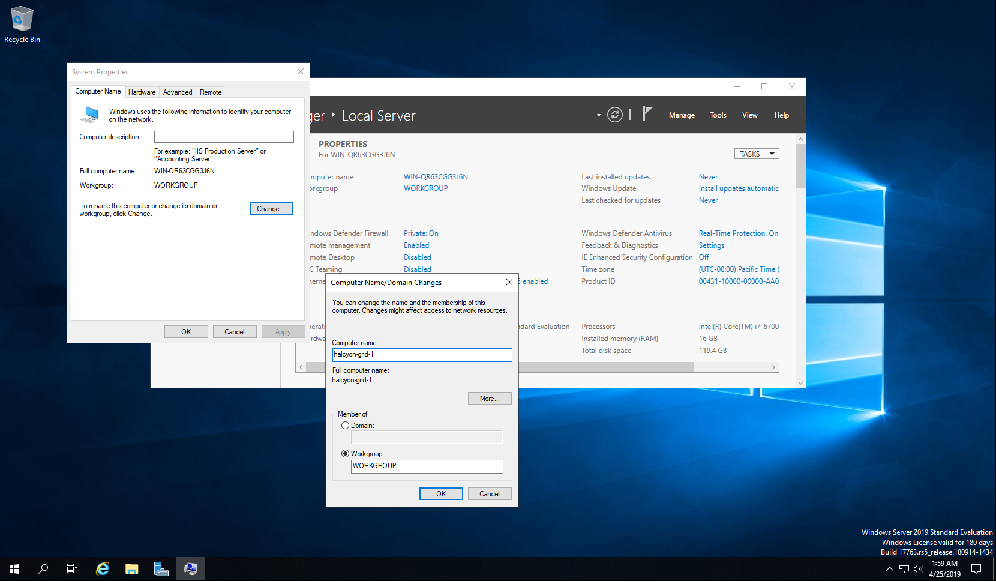
Task: Click the Private: On firewall link
Action: [421, 233]
